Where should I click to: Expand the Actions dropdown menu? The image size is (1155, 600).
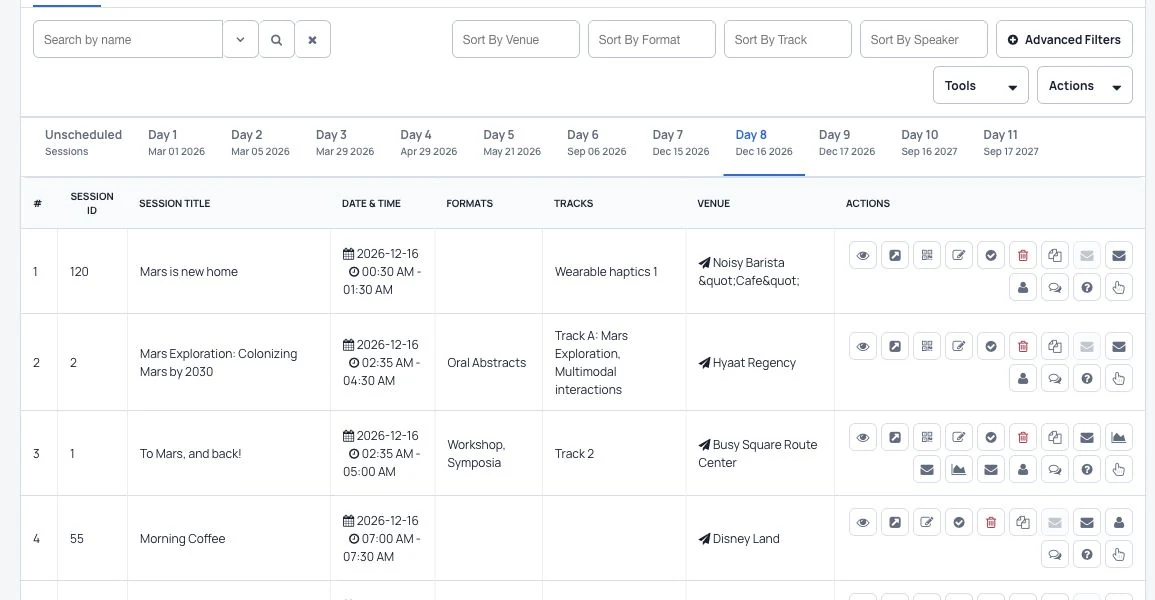click(x=1084, y=85)
